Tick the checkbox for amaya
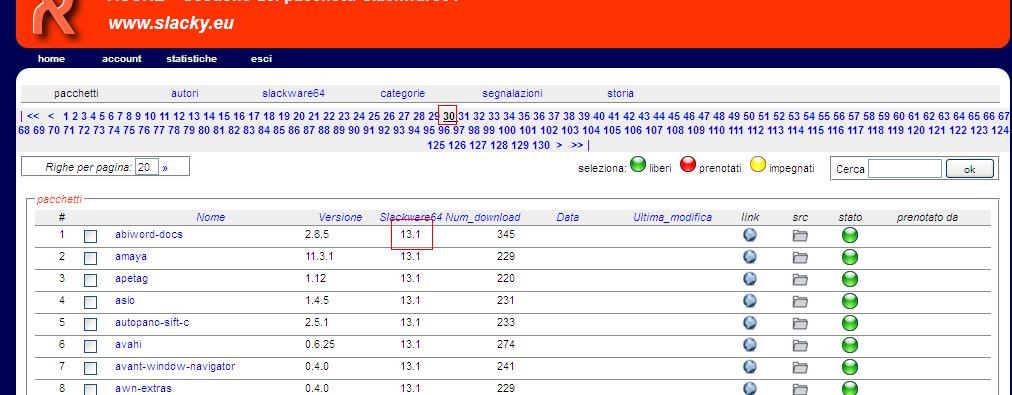 [x=90, y=258]
